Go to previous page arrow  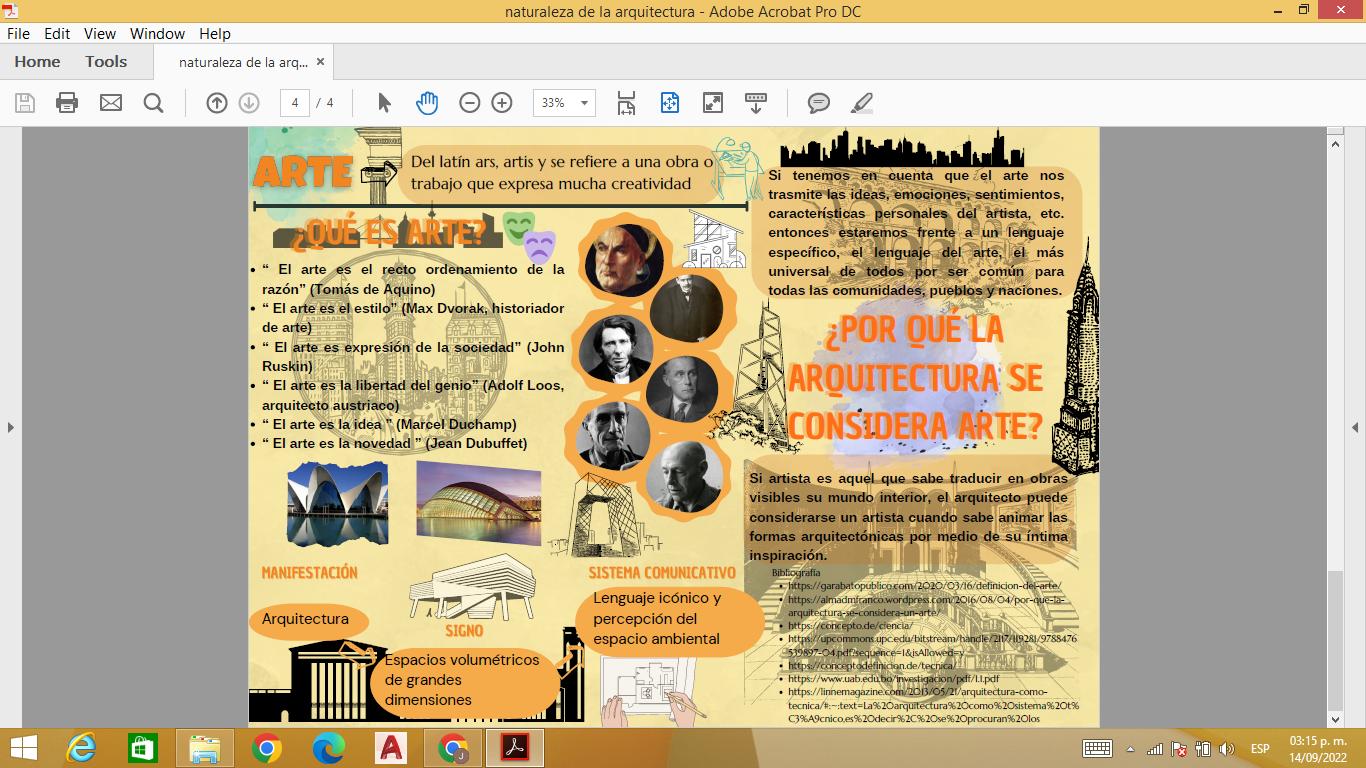click(217, 102)
